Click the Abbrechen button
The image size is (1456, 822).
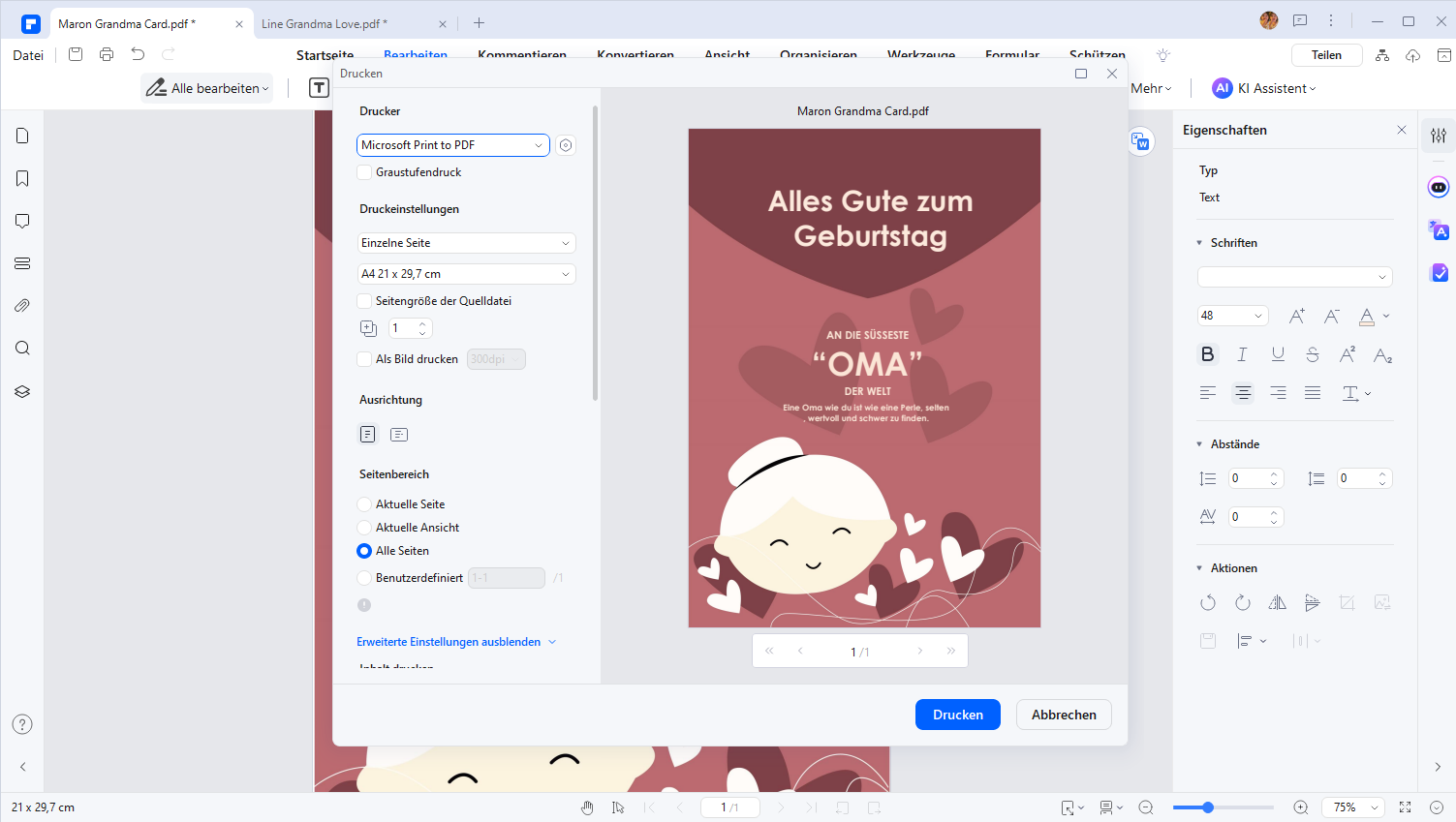(x=1064, y=715)
